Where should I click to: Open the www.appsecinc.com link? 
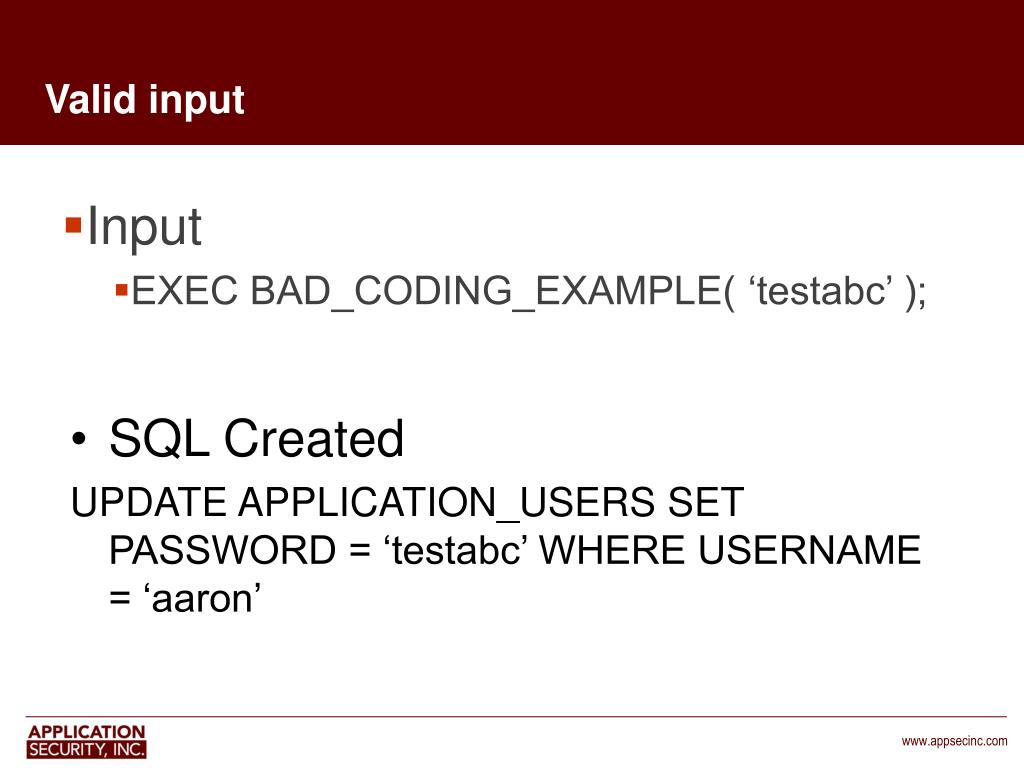(x=954, y=741)
